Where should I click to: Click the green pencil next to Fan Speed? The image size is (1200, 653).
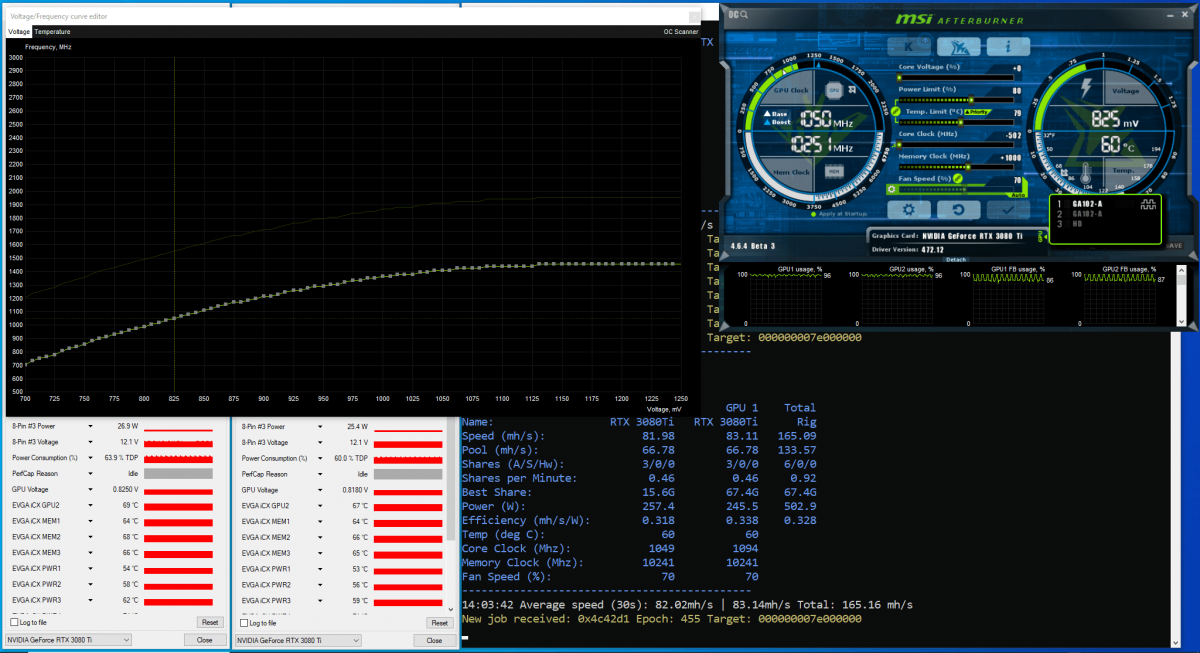(958, 179)
